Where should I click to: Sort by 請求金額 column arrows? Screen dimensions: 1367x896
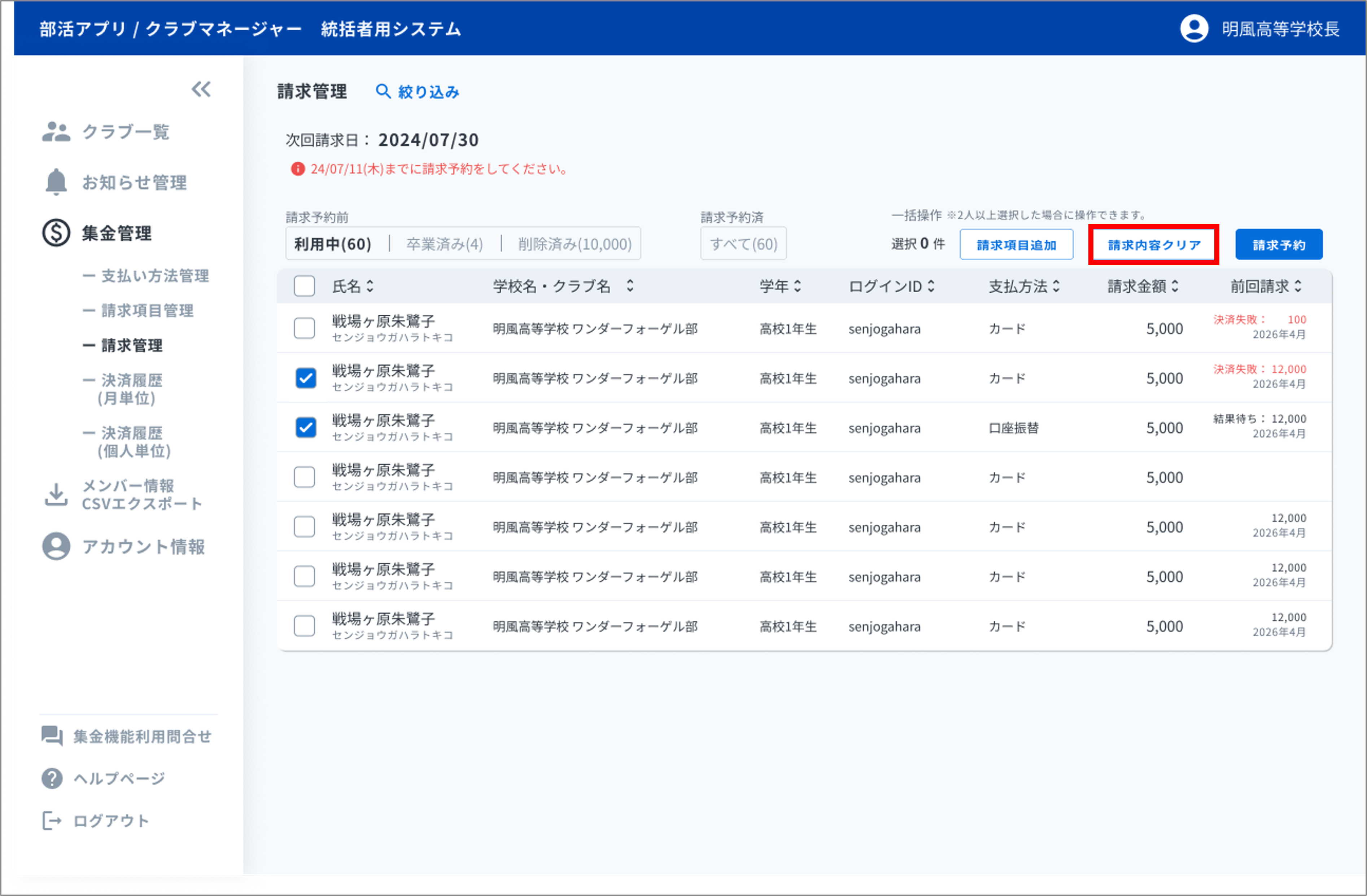coord(1175,285)
